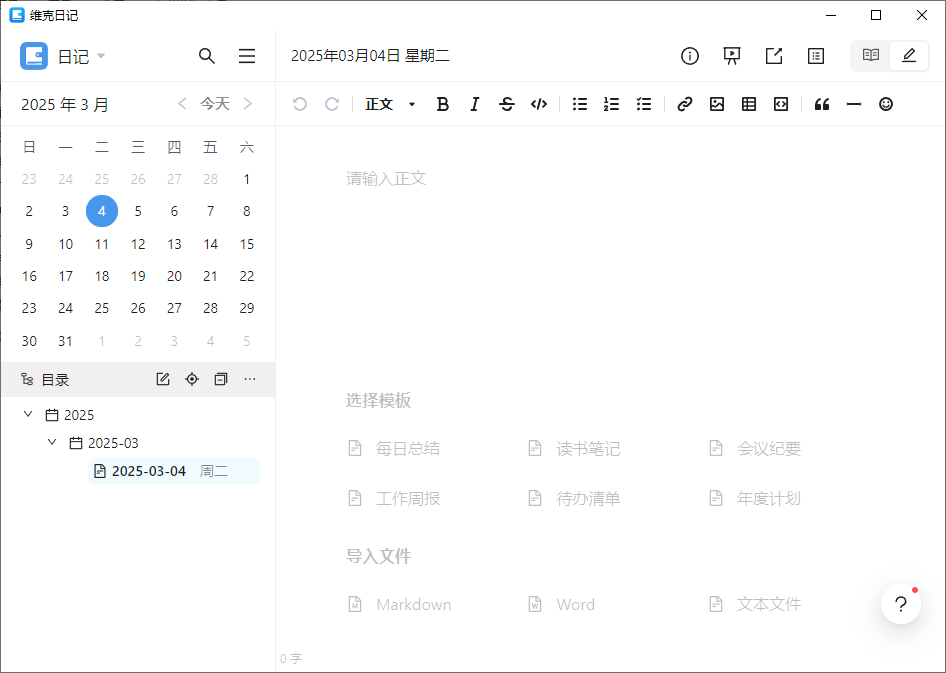
Task: Collapse all notes with the collapse icon
Action: coord(220,379)
